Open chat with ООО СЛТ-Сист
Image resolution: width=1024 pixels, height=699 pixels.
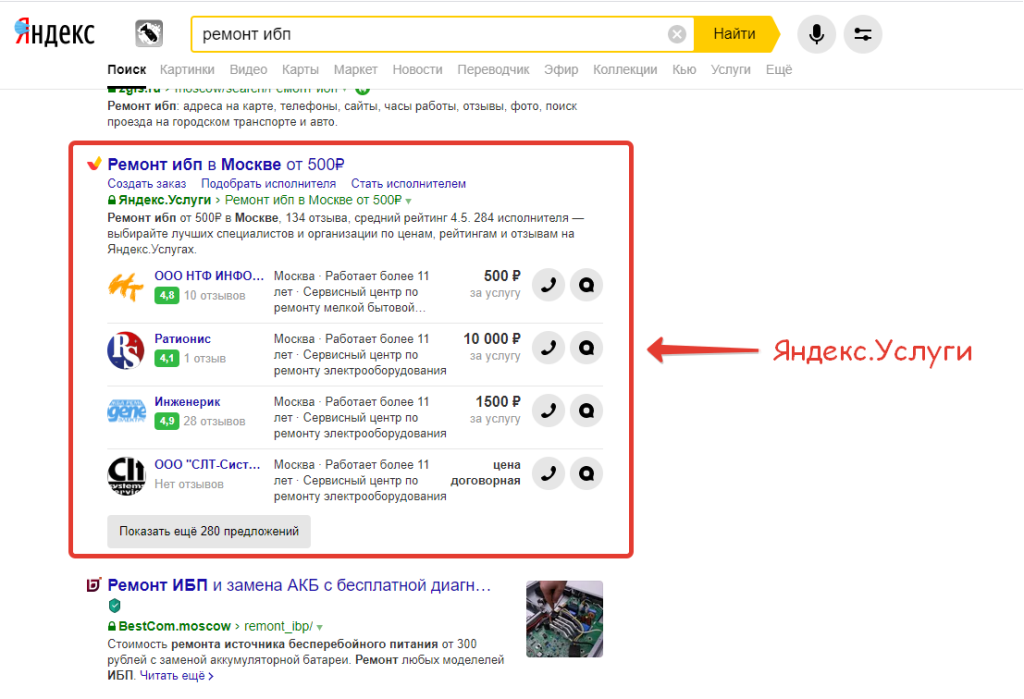point(586,473)
